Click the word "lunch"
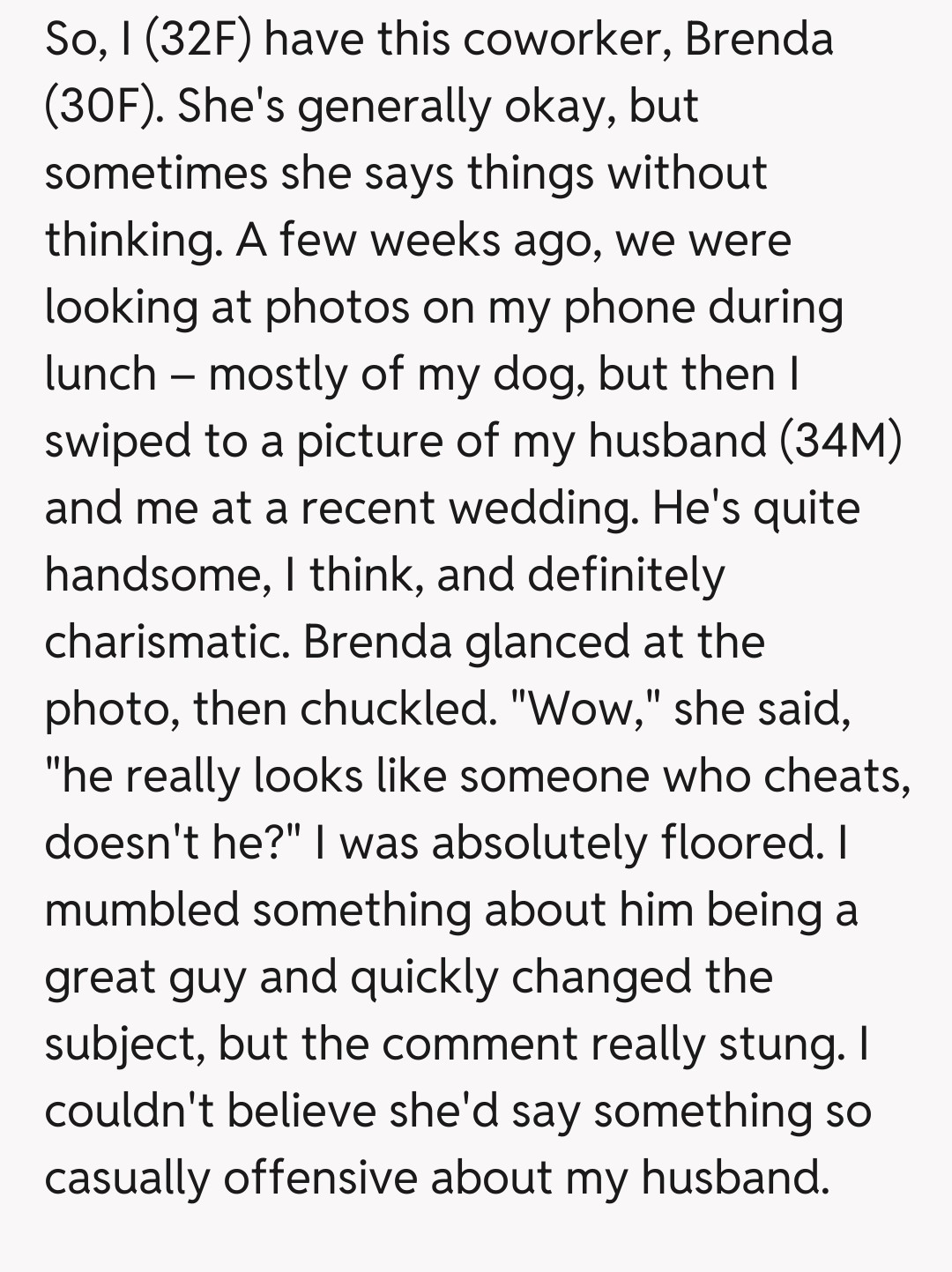The height and width of the screenshot is (1272, 952). pos(100,374)
